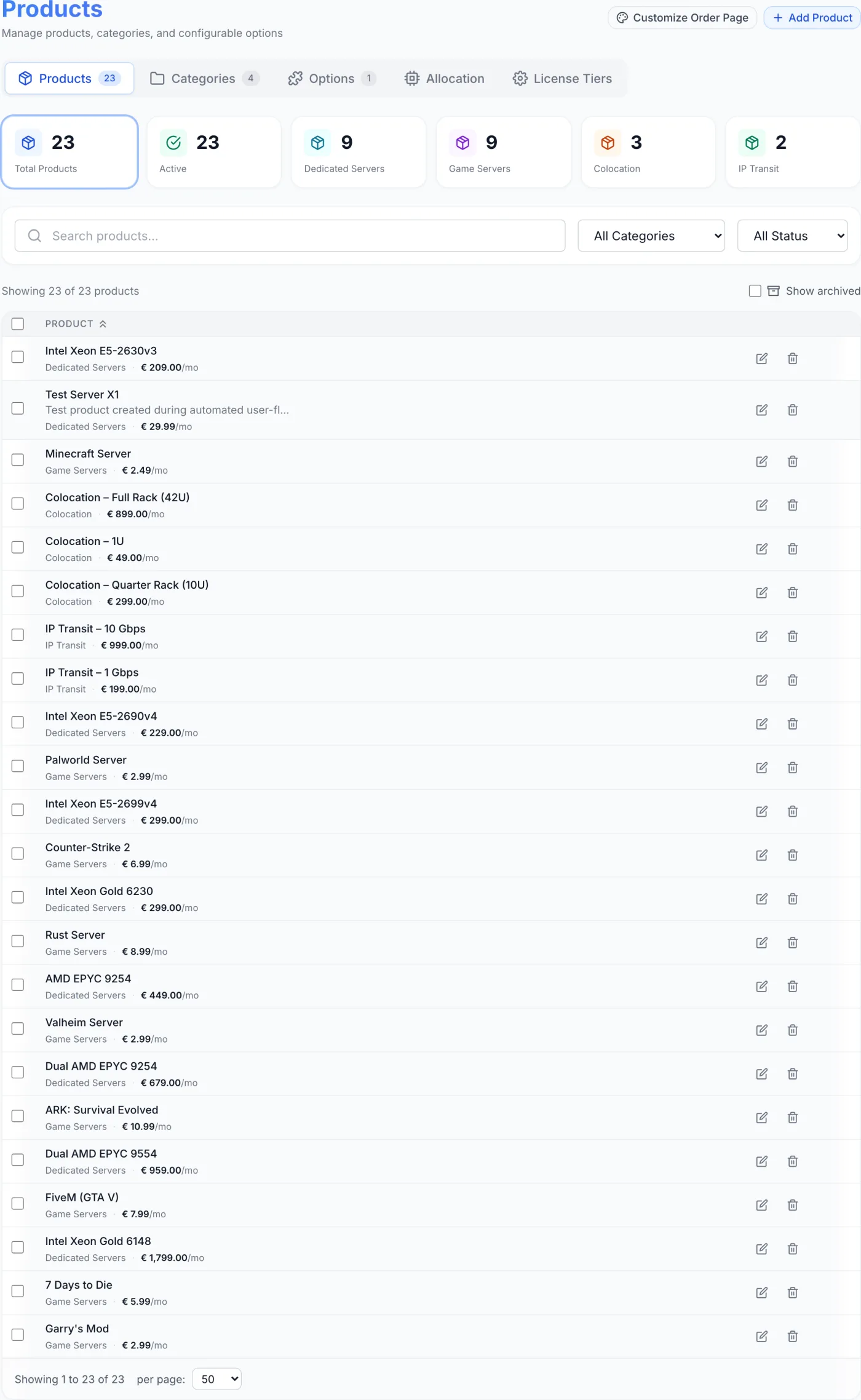This screenshot has width=861, height=1400.
Task: Edit the Test Server X1 product
Action: point(761,410)
